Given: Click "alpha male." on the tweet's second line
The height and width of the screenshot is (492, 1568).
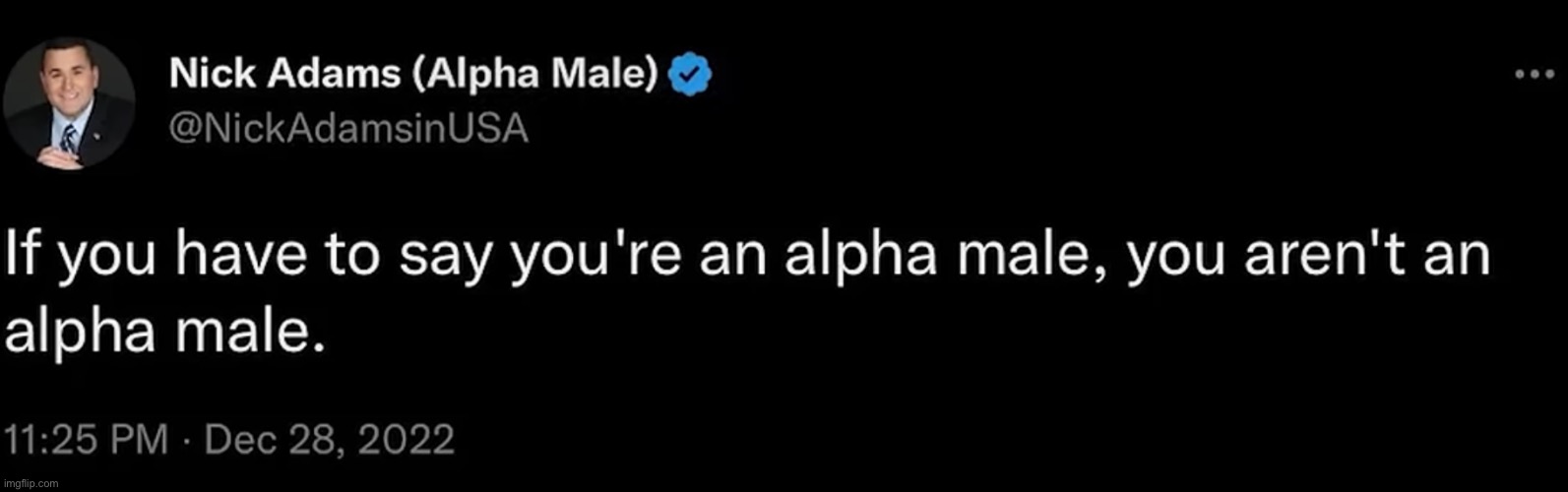Looking at the screenshot, I should click(x=164, y=335).
